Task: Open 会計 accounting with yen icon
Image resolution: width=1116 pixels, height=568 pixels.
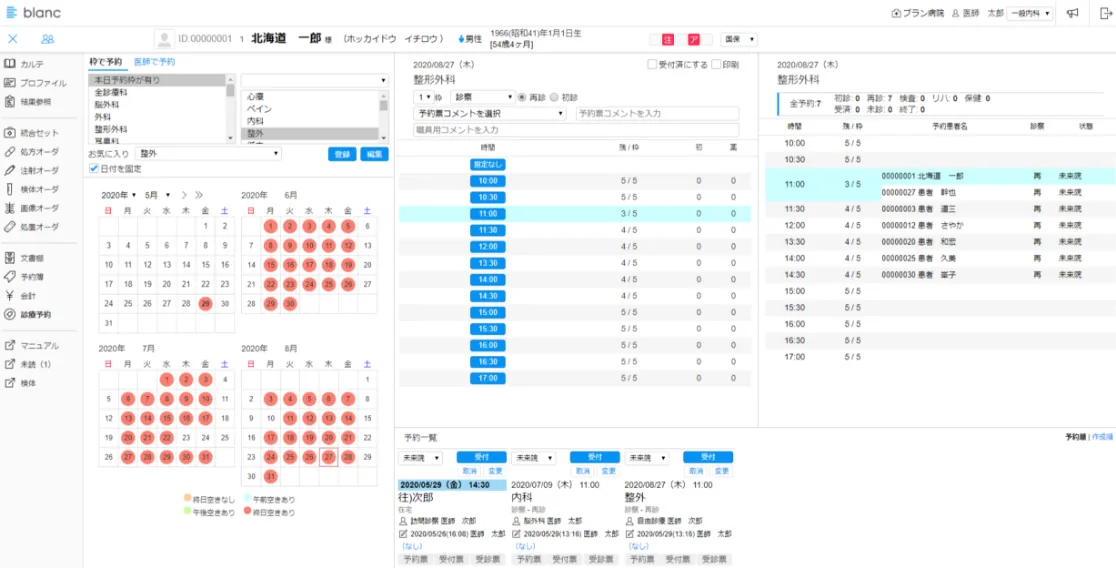Action: [x=20, y=295]
